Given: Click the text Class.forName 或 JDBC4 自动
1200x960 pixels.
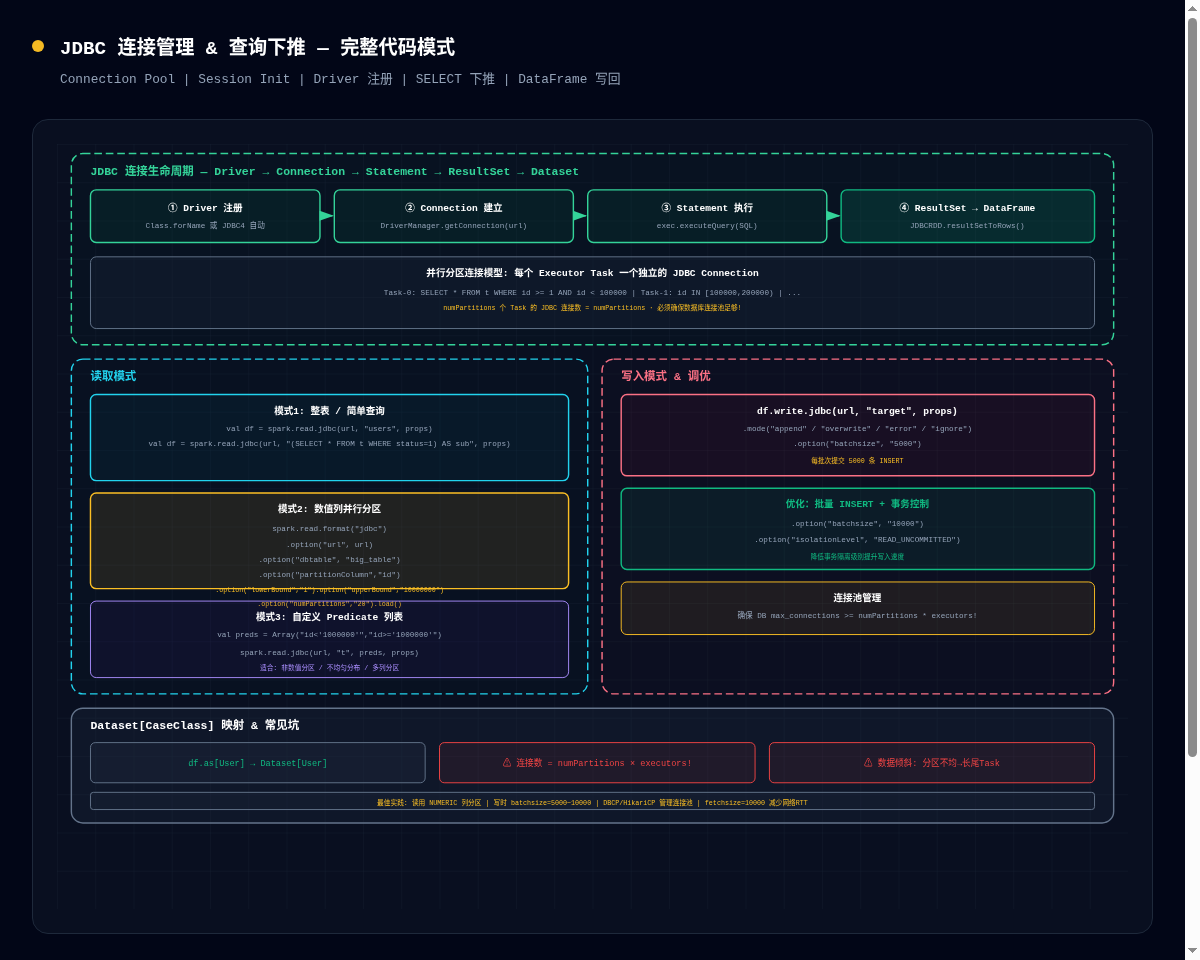Looking at the screenshot, I should point(205,226).
